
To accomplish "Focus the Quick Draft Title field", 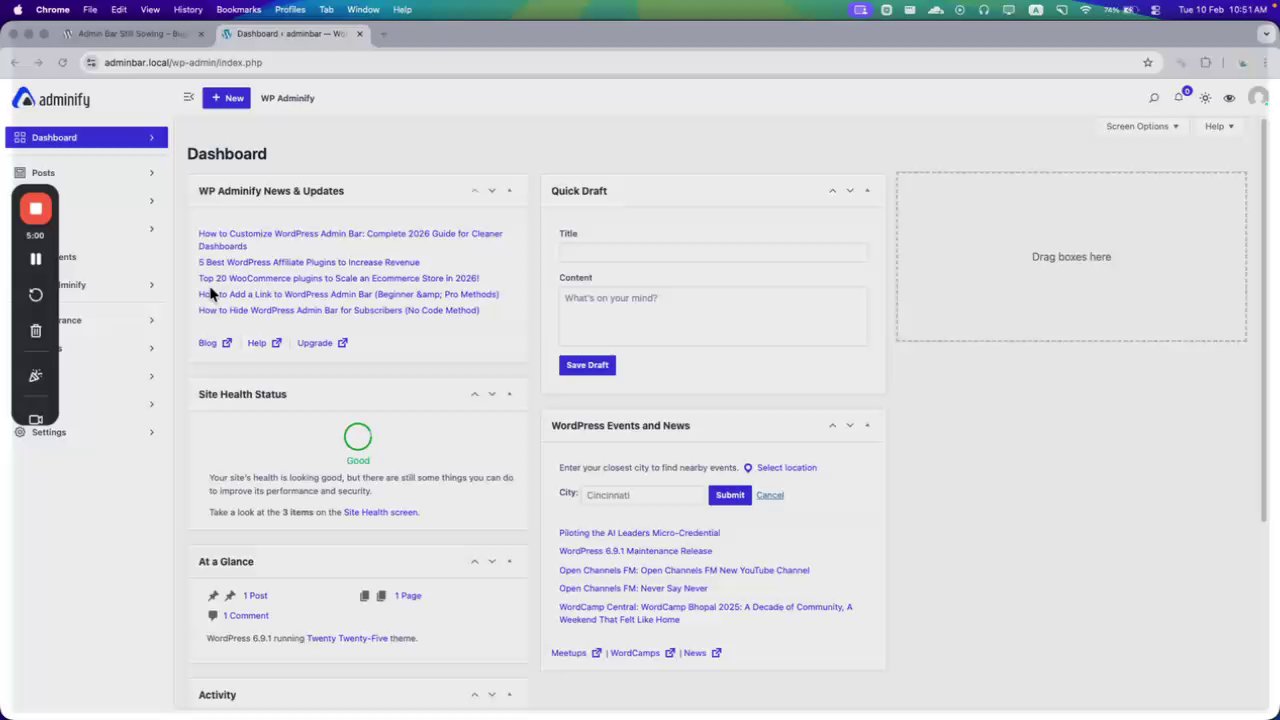I will coord(713,252).
